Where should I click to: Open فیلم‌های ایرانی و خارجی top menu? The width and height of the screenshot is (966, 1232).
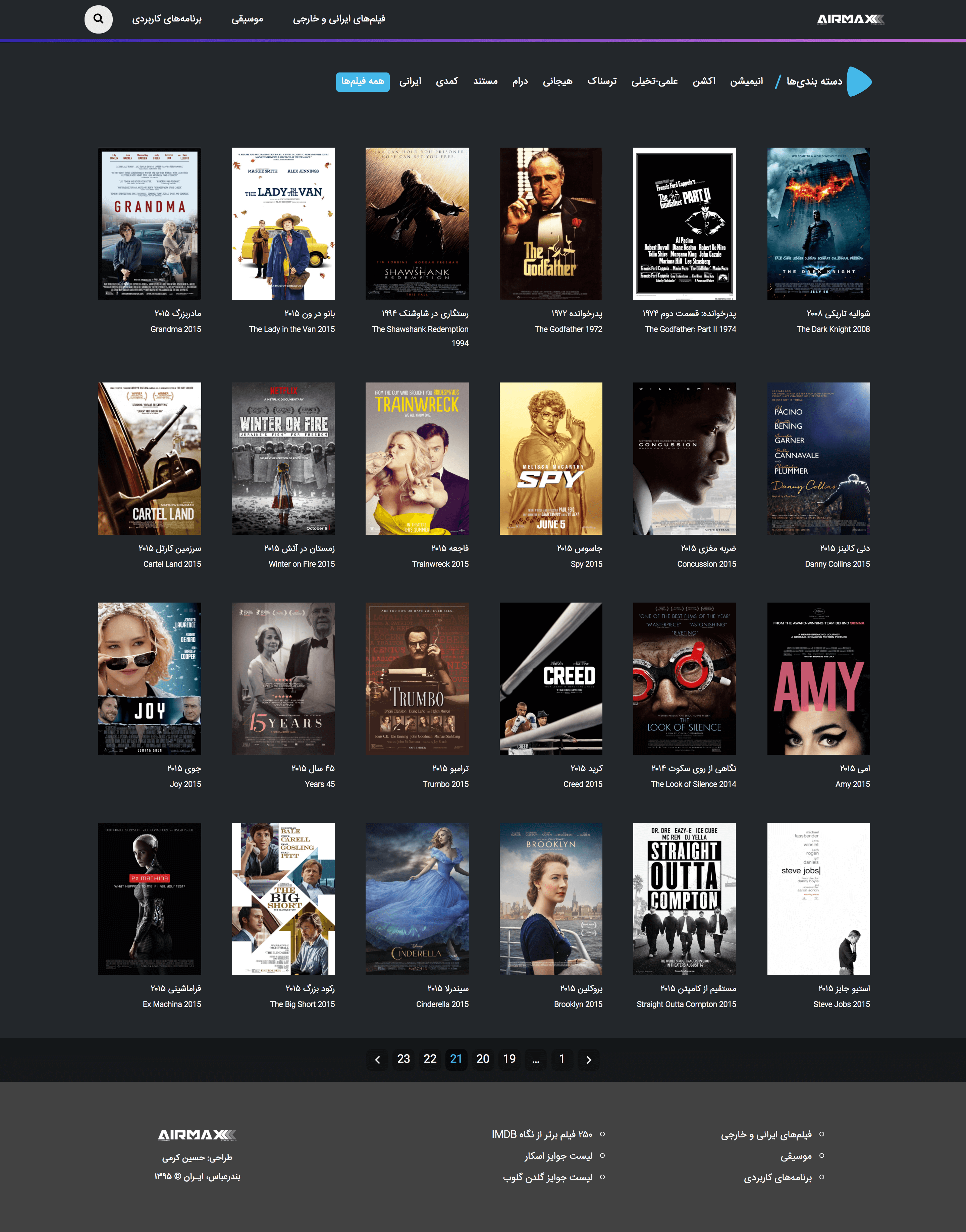(339, 19)
